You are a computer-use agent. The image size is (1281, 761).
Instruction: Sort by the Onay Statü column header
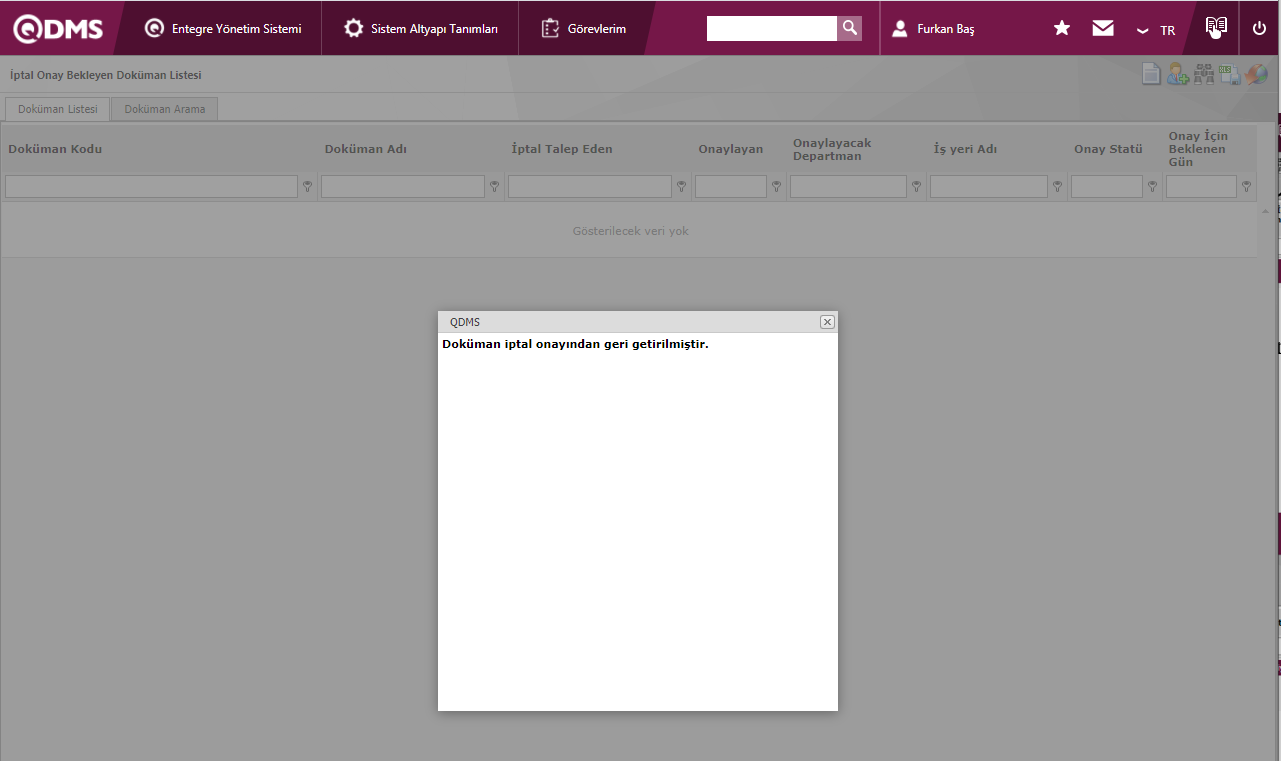(1108, 149)
